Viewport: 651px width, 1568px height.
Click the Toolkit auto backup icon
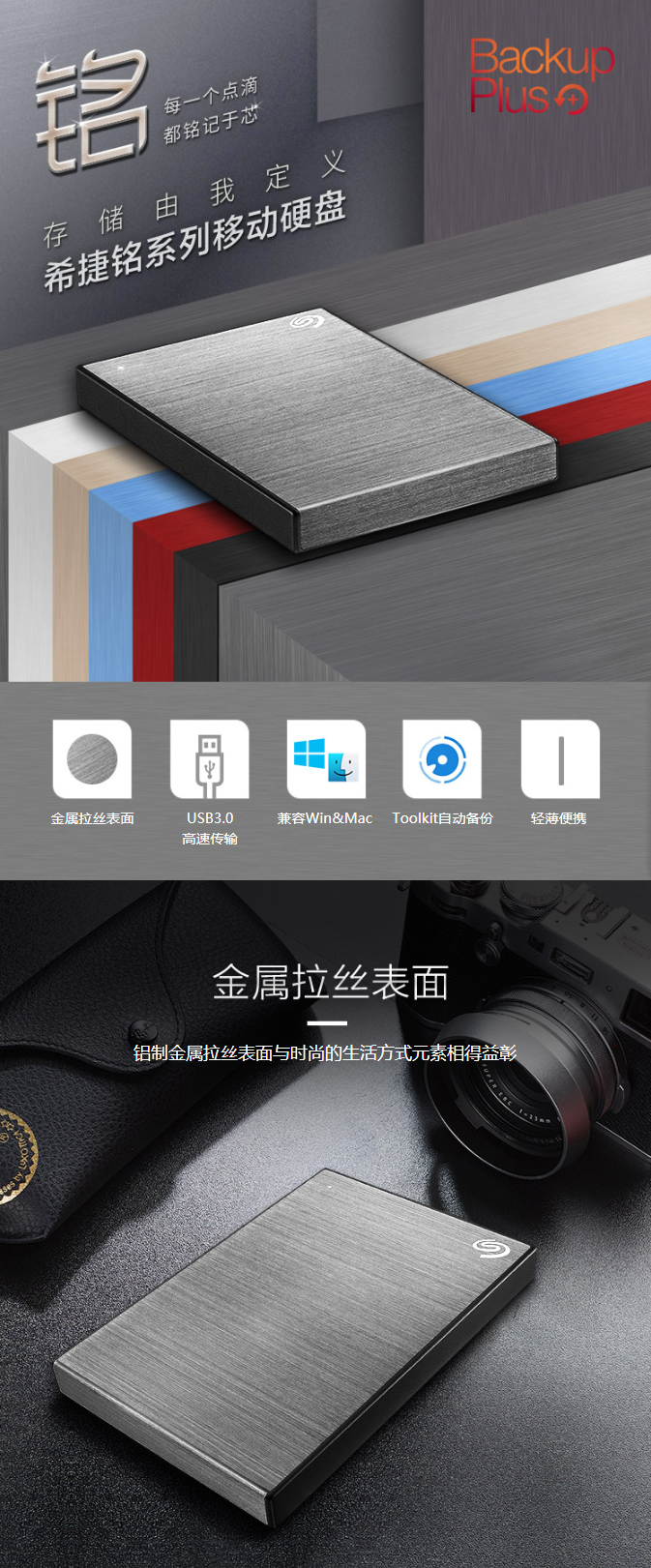point(442,759)
